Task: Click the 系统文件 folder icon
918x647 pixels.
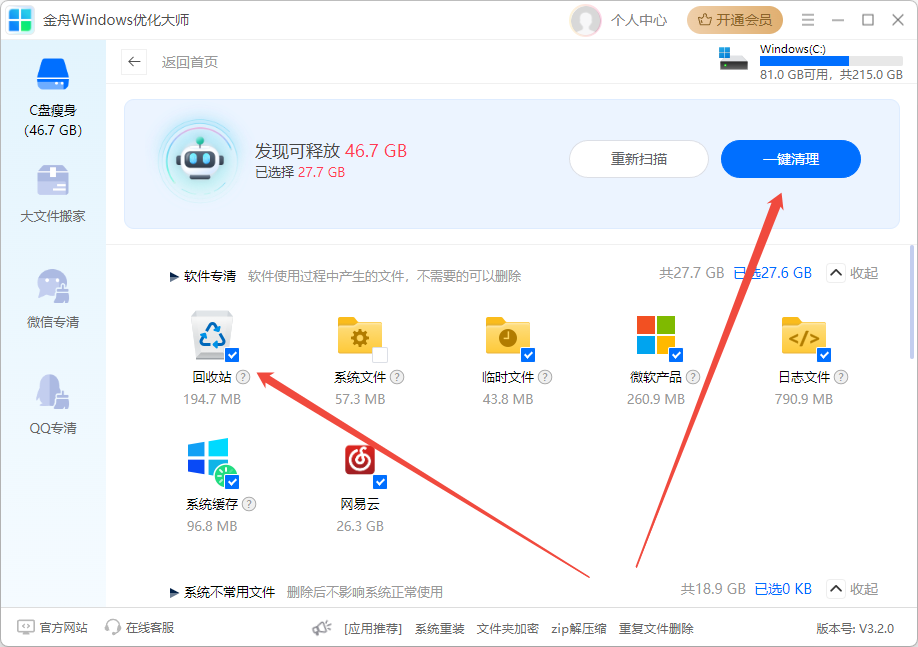Action: pyautogui.click(x=359, y=336)
